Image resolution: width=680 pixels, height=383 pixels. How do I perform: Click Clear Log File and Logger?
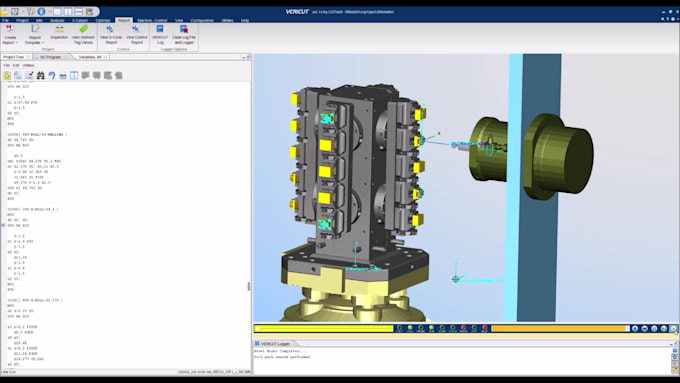tap(184, 34)
